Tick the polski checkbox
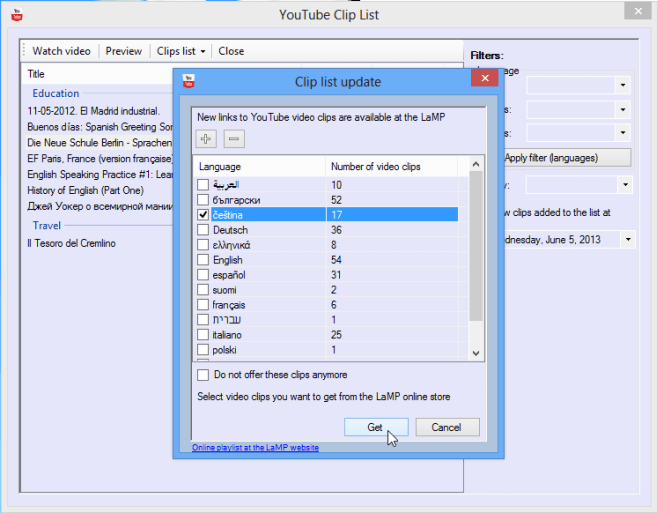Image resolution: width=658 pixels, height=513 pixels. (x=203, y=349)
